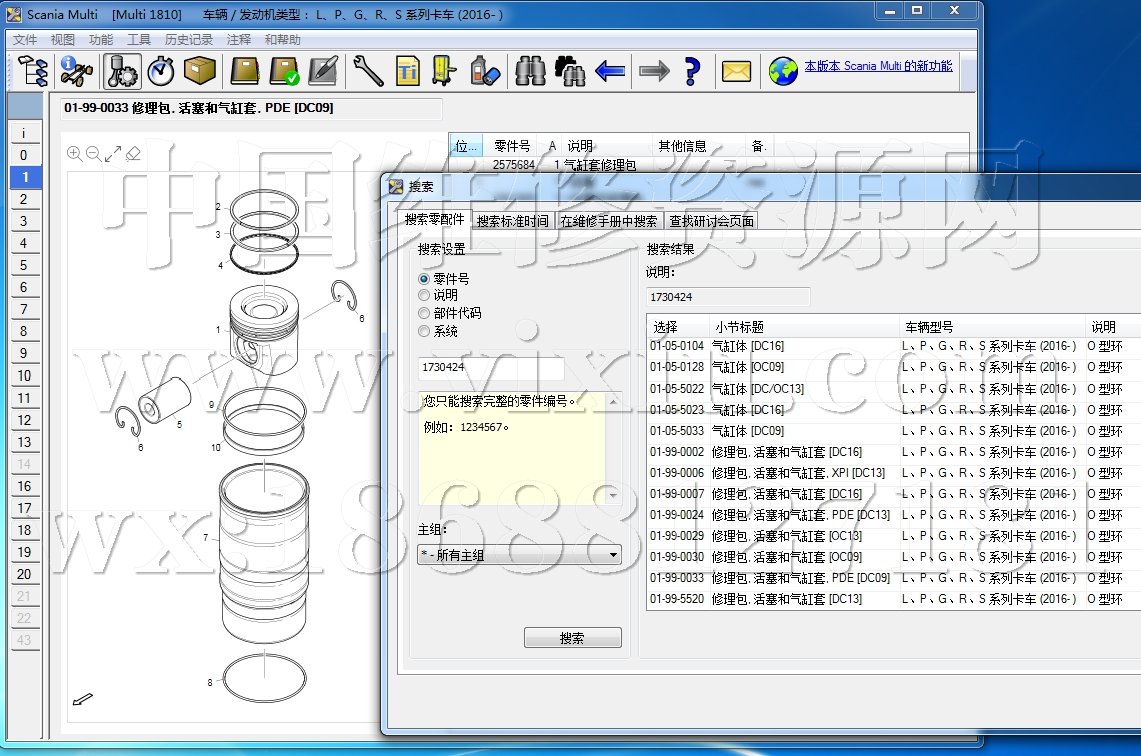1141x756 pixels.
Task: Select the 说明 search option
Action: pyautogui.click(x=424, y=296)
